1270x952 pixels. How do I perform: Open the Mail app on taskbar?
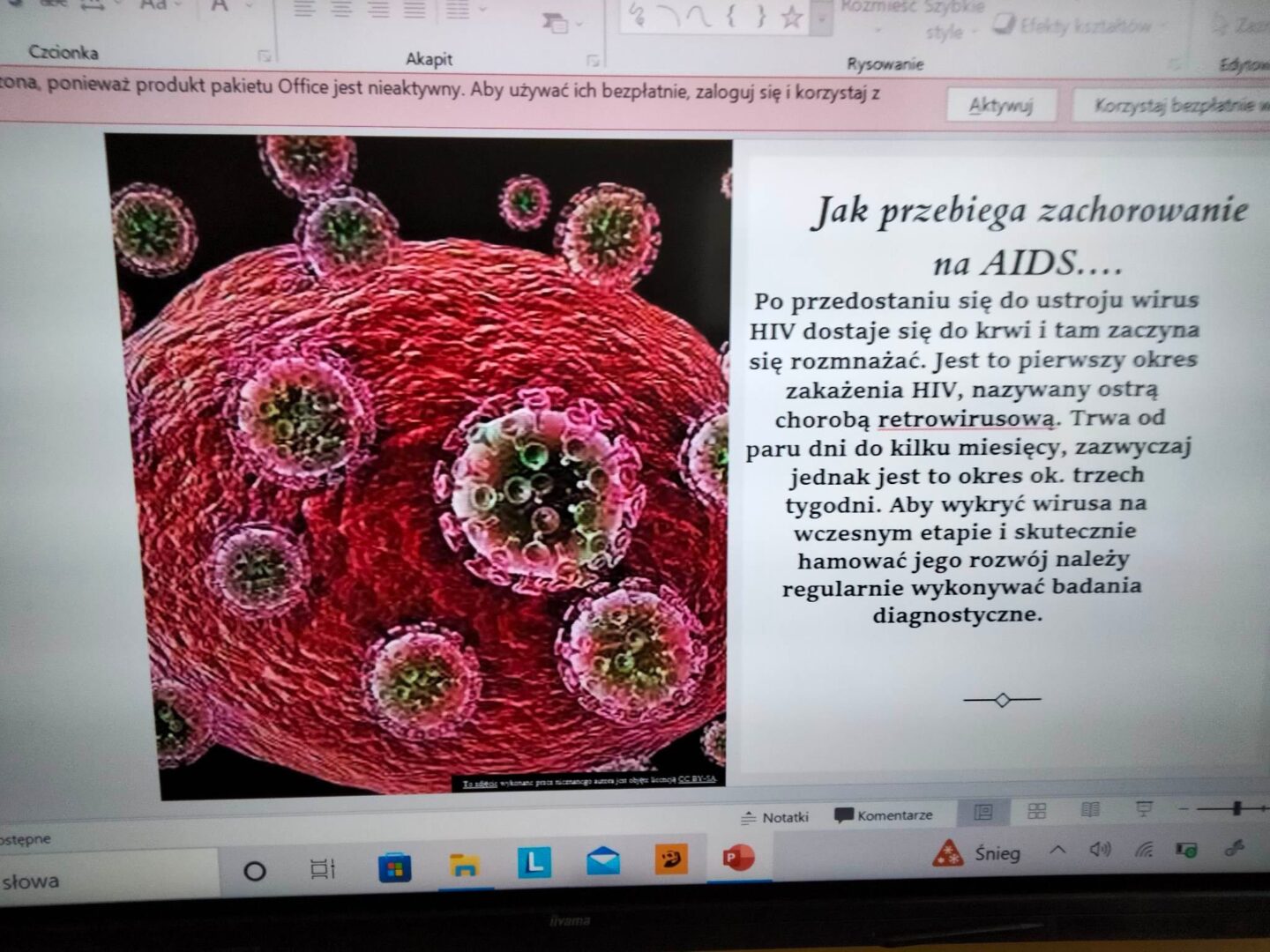pyautogui.click(x=603, y=860)
